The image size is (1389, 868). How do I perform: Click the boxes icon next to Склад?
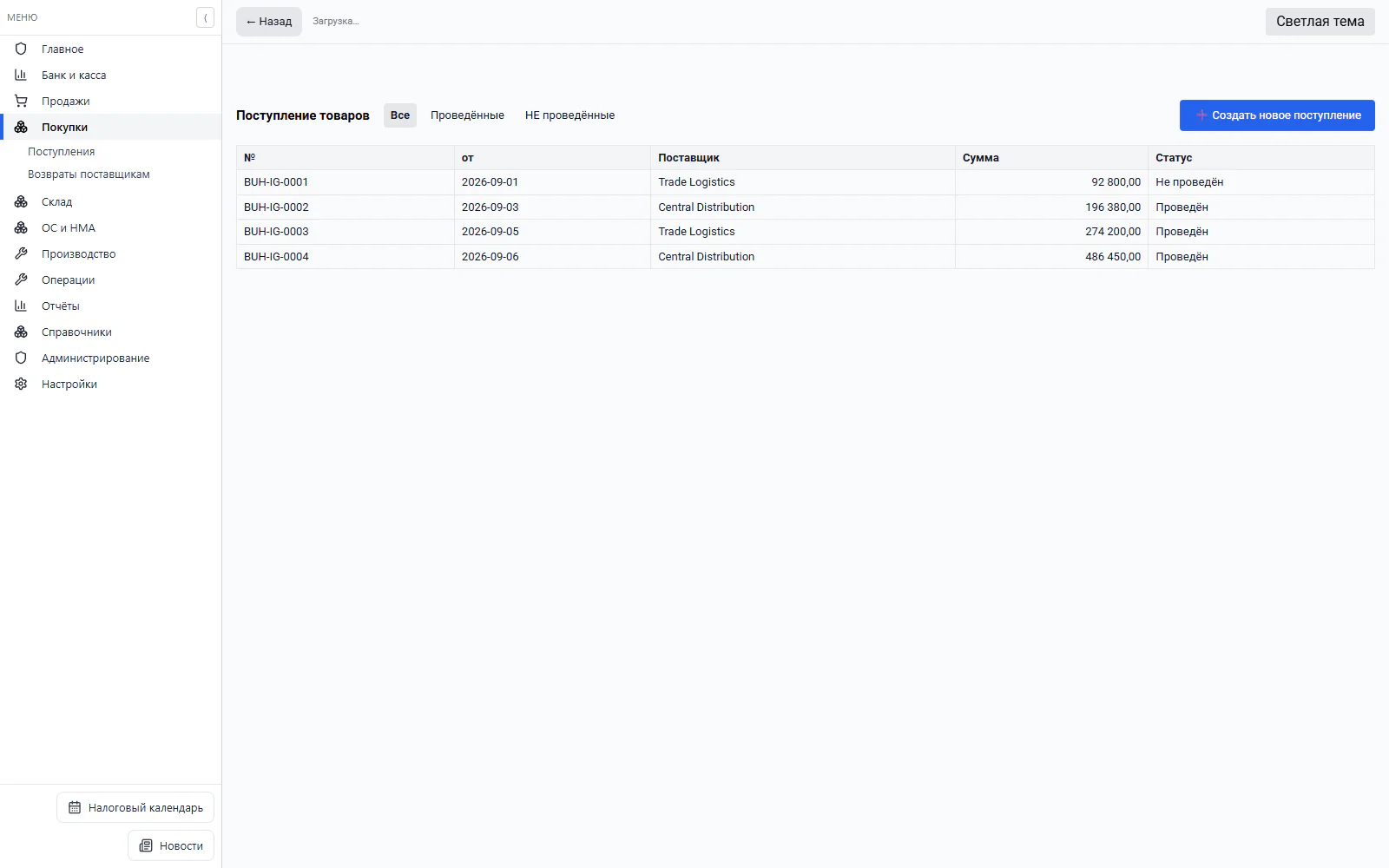(x=21, y=201)
